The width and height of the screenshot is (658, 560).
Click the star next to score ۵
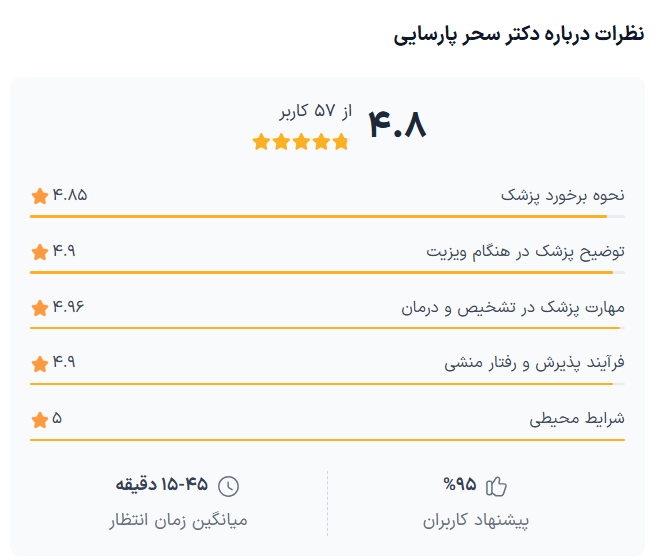40,419
